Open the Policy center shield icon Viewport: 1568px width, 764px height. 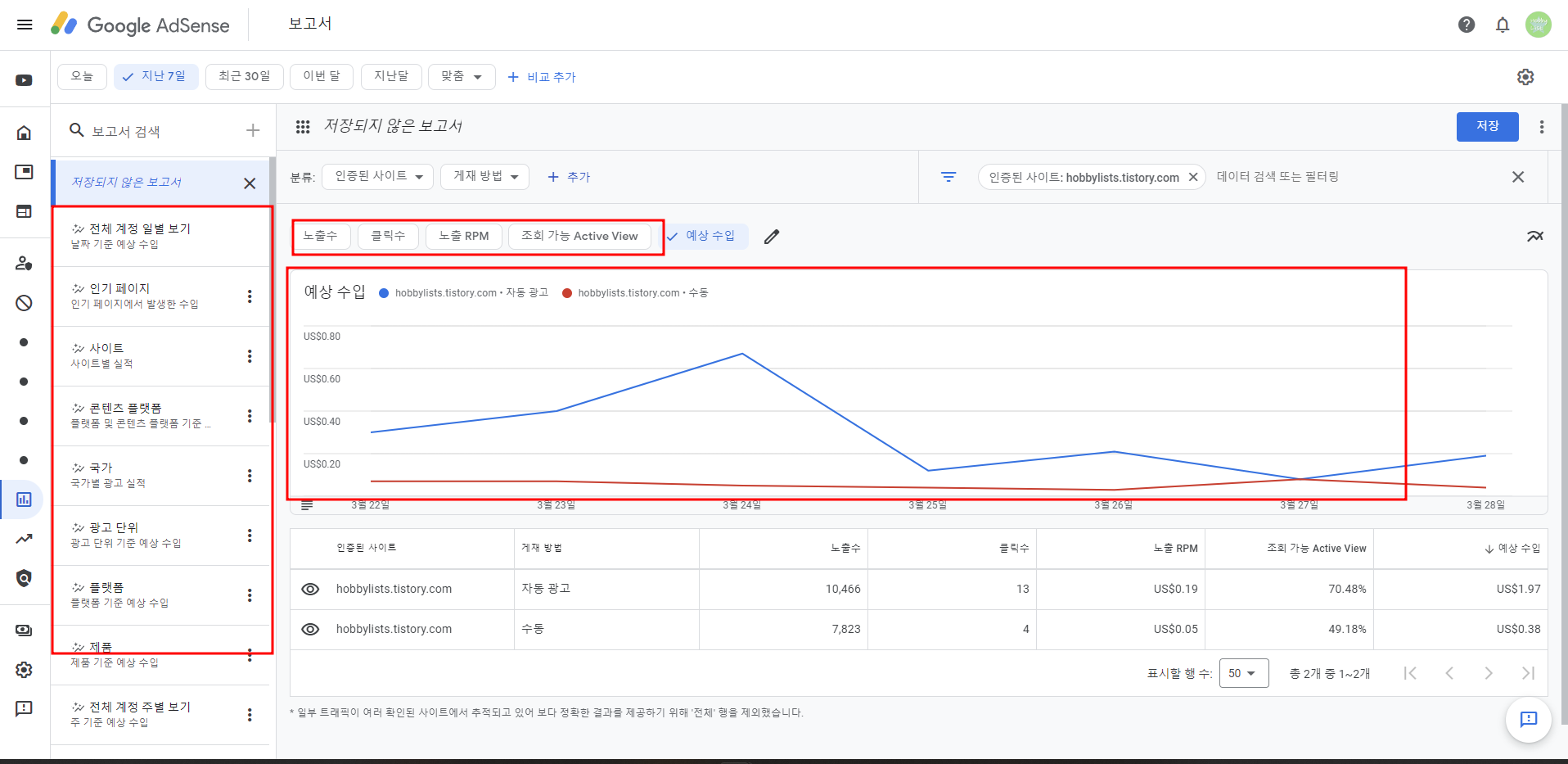coord(25,578)
